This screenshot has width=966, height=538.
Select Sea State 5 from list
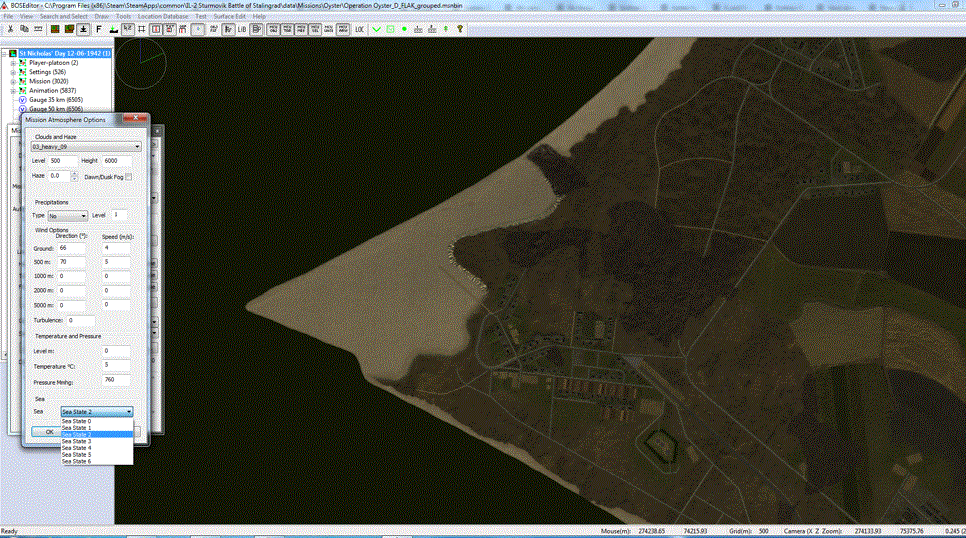click(97, 455)
